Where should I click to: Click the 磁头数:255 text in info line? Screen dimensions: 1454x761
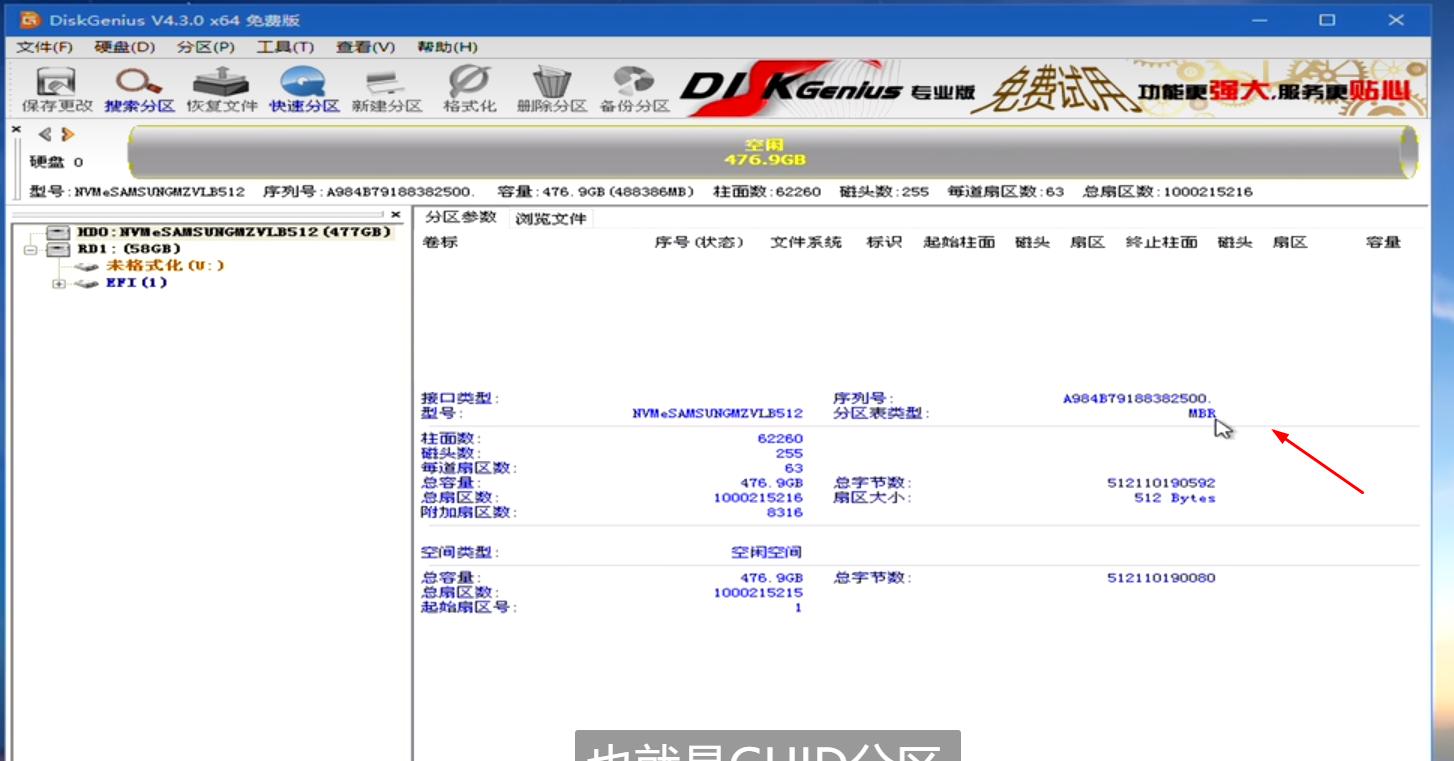click(x=884, y=192)
